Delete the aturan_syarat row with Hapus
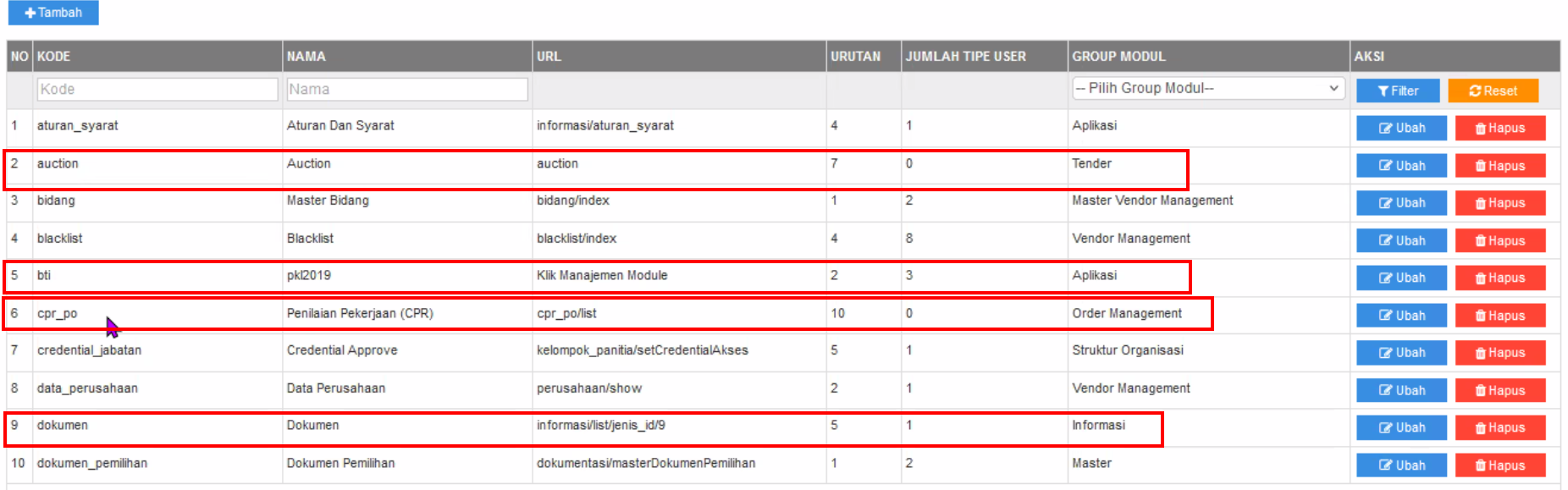The height and width of the screenshot is (490, 1568). [x=1499, y=128]
